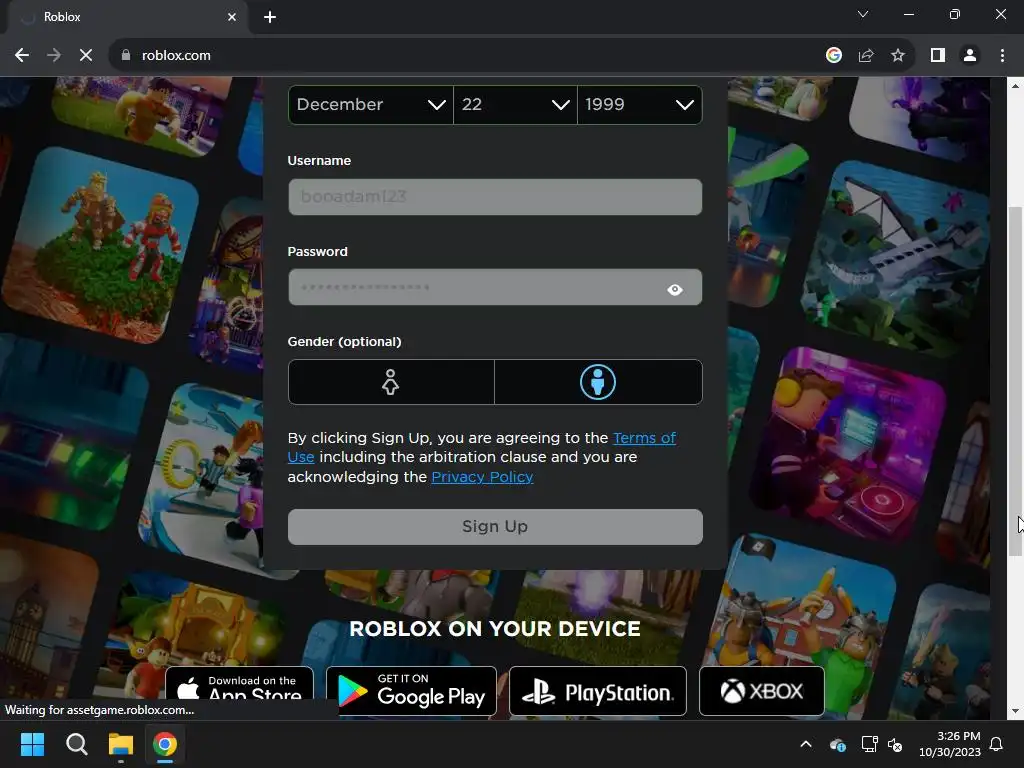1024x768 pixels.
Task: Open the Privacy Policy link
Action: (x=482, y=477)
